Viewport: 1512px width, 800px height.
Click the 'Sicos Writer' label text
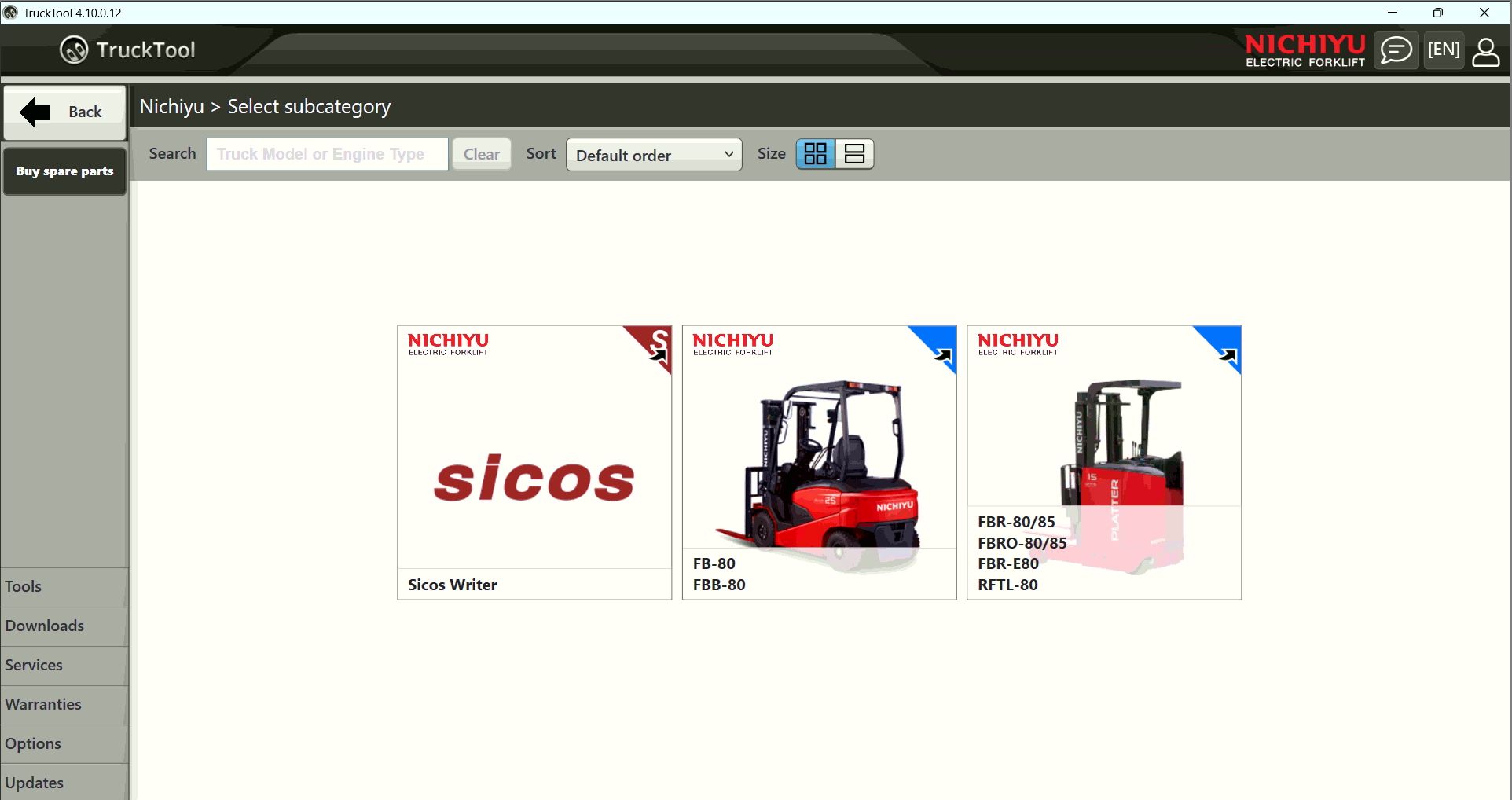tap(453, 585)
